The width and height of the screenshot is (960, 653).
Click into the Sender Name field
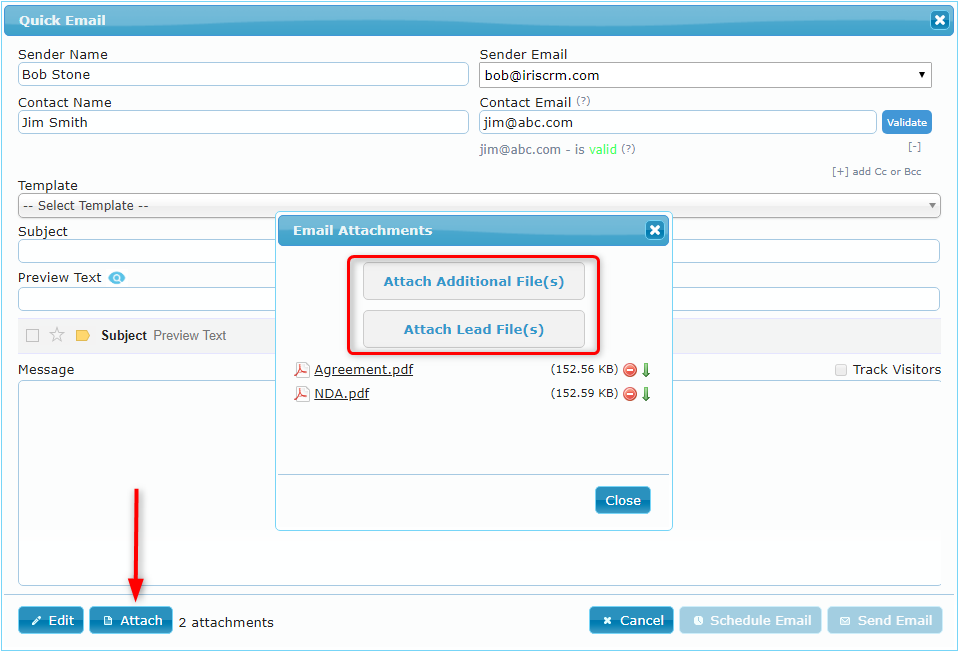(243, 75)
